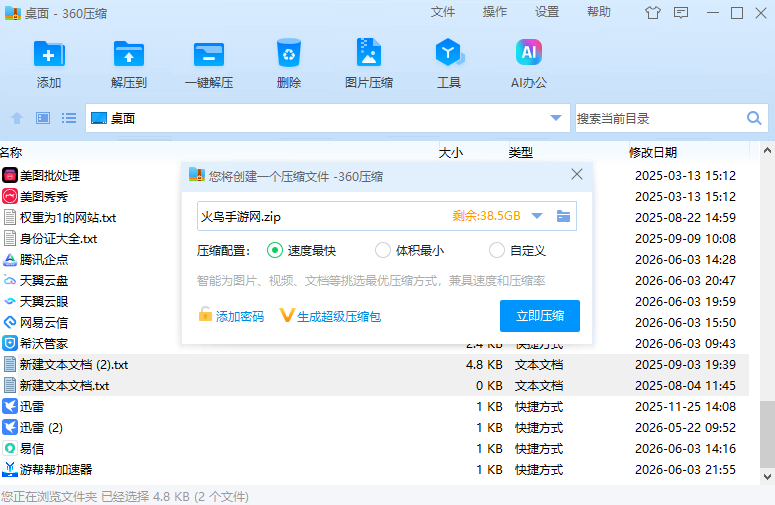
Task: Click the 腾讯企点 app icon
Action: coord(10,259)
